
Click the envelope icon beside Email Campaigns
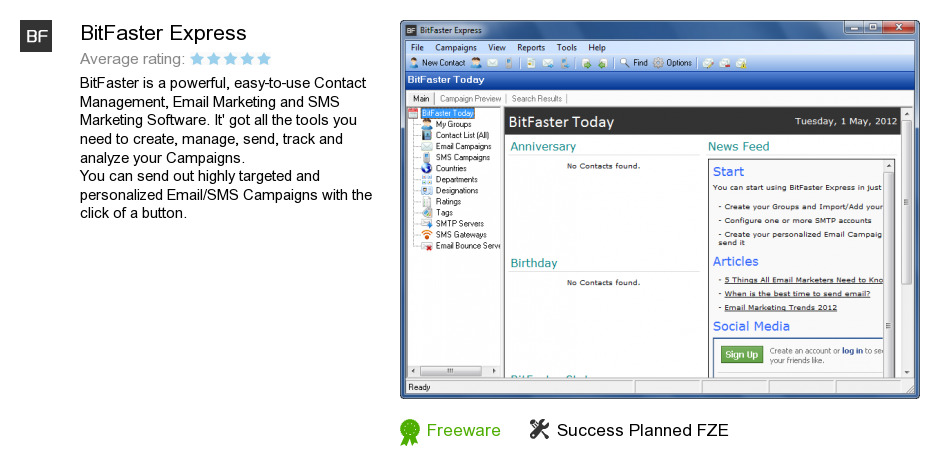426,146
